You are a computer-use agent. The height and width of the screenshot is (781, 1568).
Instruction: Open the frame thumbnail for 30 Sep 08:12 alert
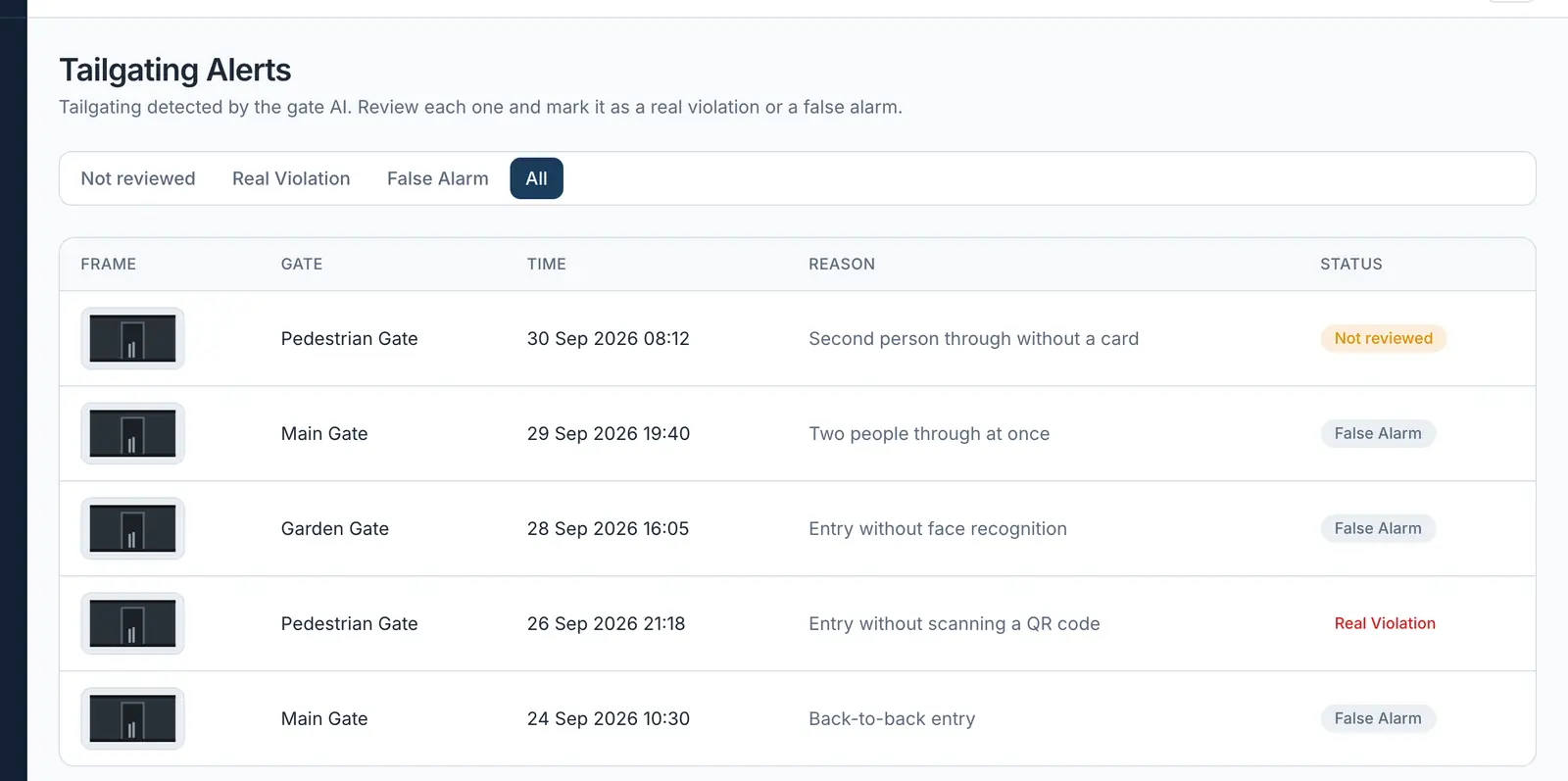[x=132, y=338]
